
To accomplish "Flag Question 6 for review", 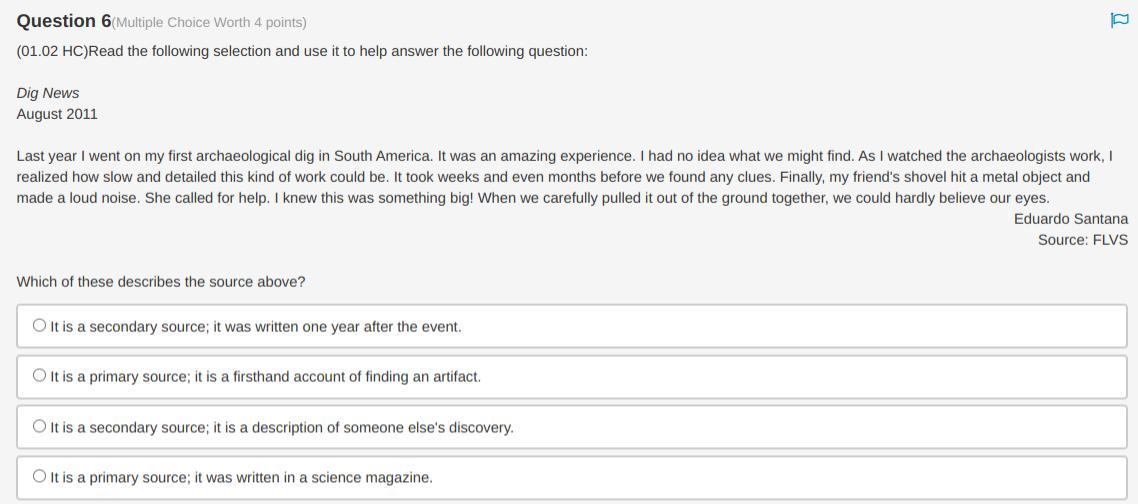I will click(x=1119, y=20).
